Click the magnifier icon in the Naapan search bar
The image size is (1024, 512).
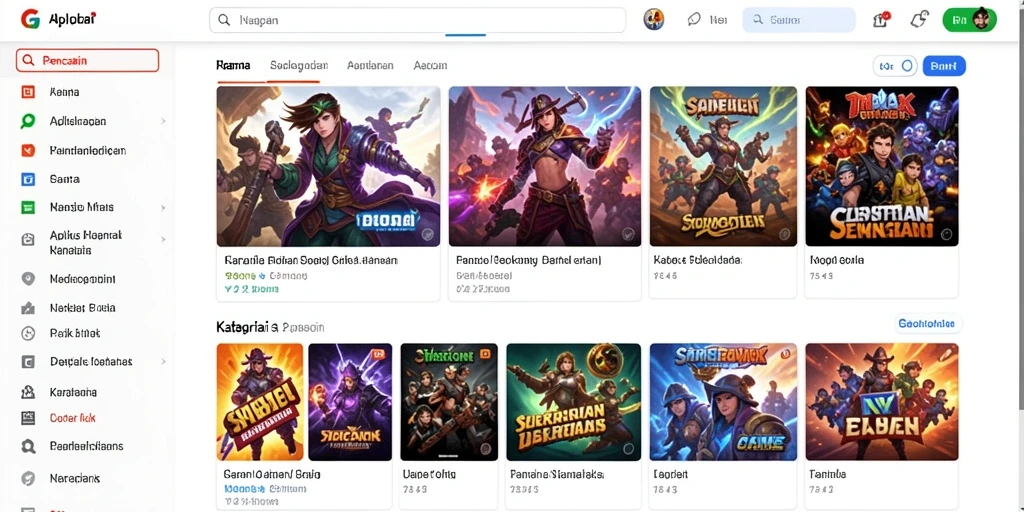224,20
